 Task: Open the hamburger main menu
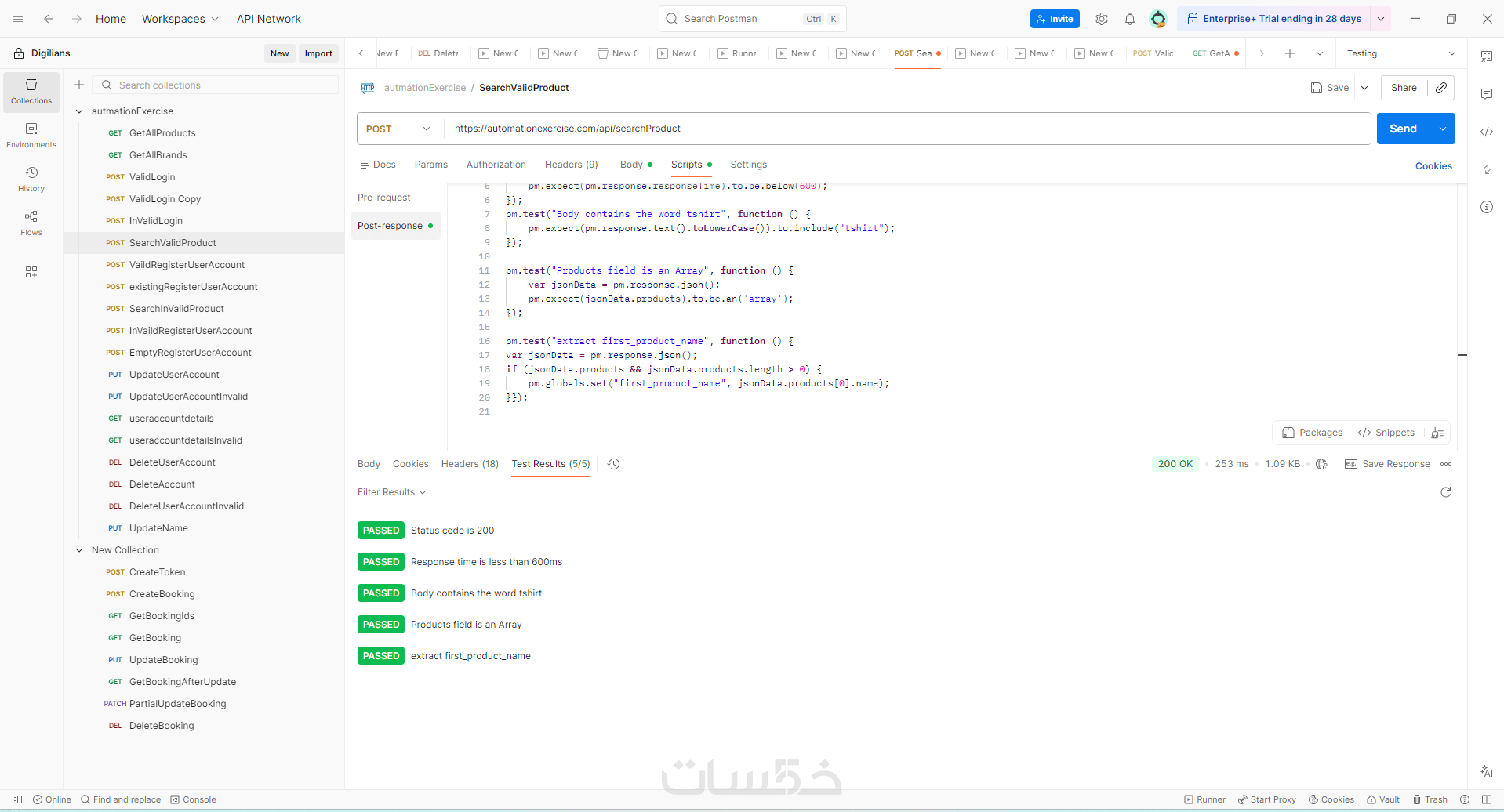[x=18, y=19]
